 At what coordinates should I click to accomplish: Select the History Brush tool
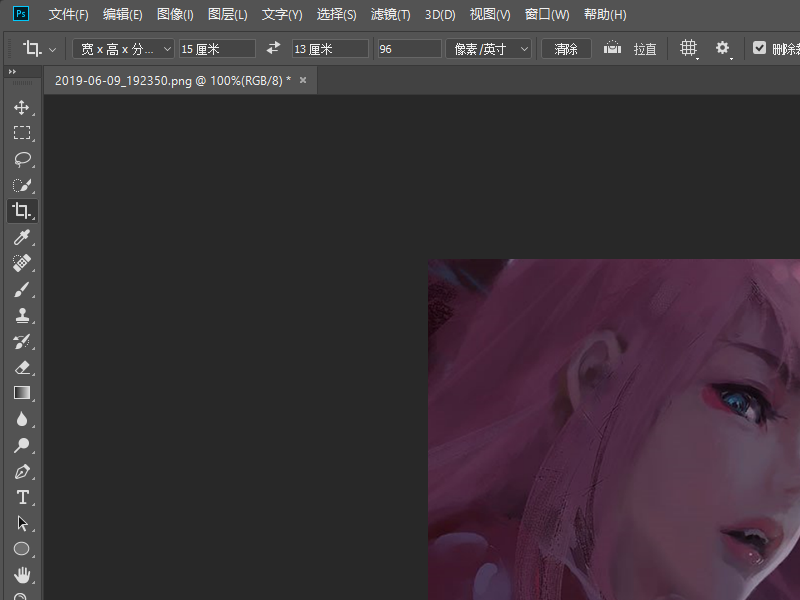point(21,341)
